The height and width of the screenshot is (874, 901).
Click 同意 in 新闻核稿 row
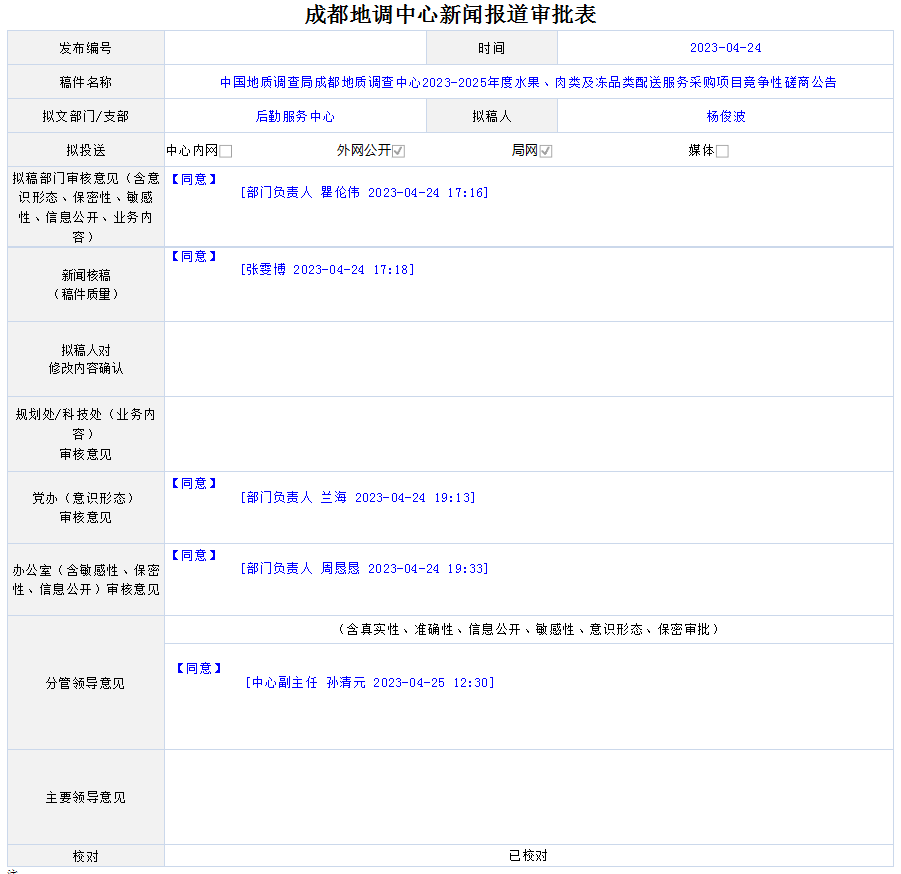[x=194, y=256]
